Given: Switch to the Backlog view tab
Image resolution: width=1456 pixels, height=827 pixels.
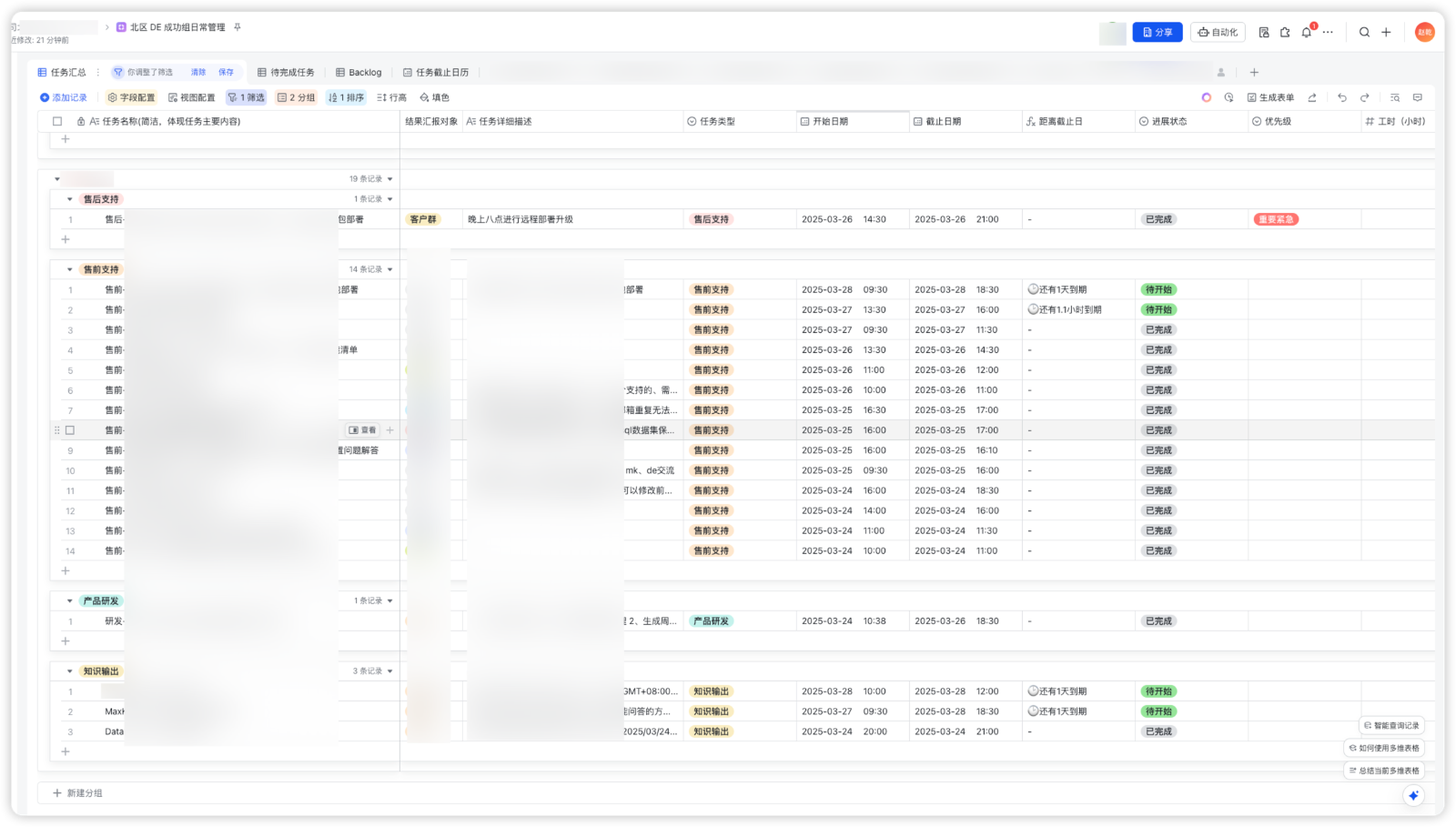Looking at the screenshot, I should point(359,72).
